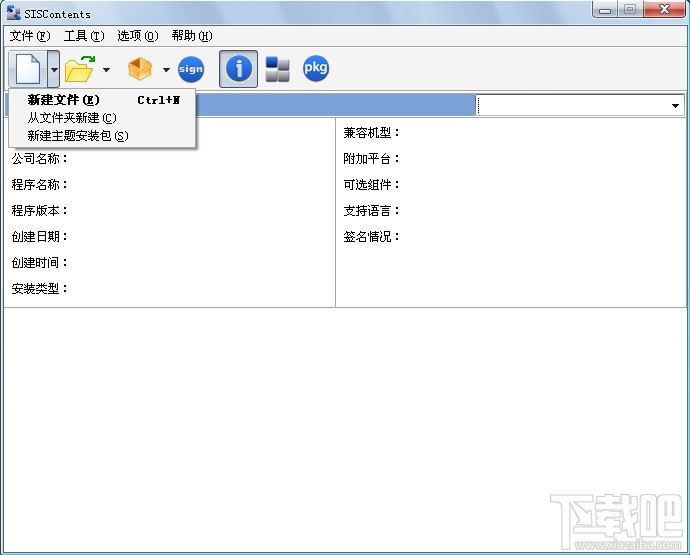Click the 创建日期 label
The image size is (690, 555).
(39, 237)
